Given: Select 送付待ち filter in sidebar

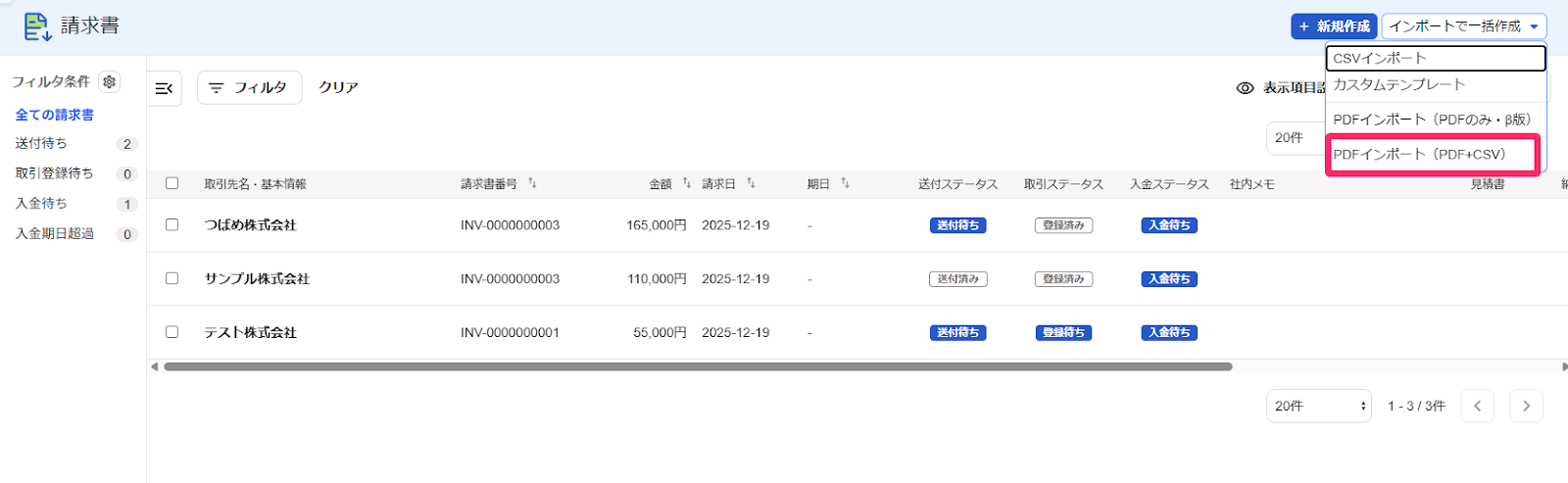Looking at the screenshot, I should pos(41,143).
